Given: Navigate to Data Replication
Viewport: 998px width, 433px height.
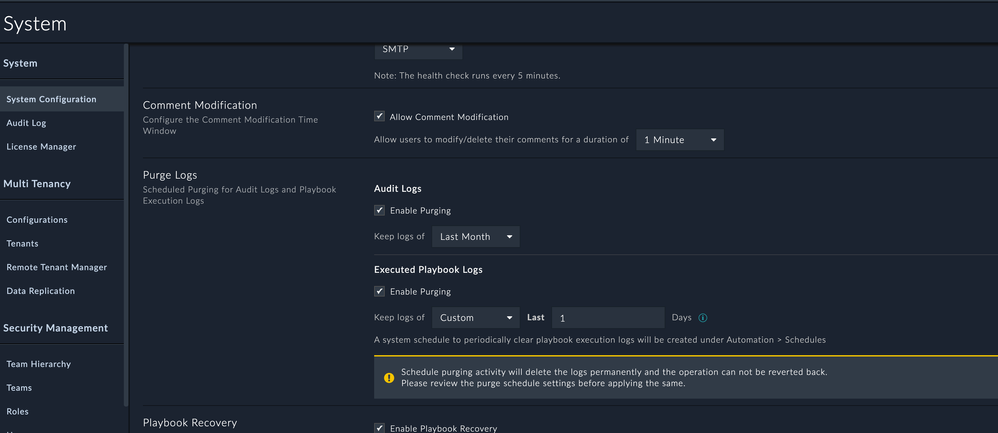Looking at the screenshot, I should pyautogui.click(x=40, y=292).
